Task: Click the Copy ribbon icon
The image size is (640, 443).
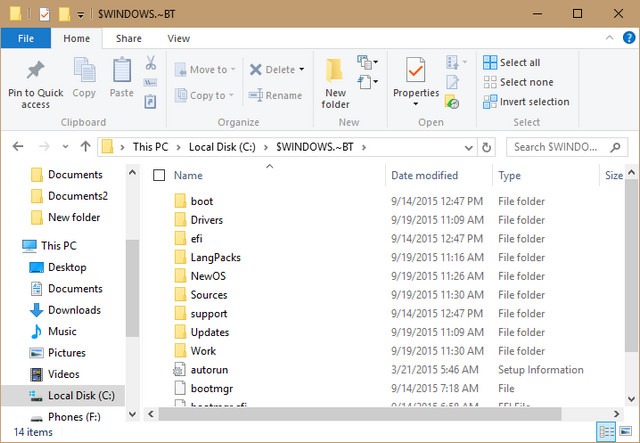Action: (x=84, y=70)
